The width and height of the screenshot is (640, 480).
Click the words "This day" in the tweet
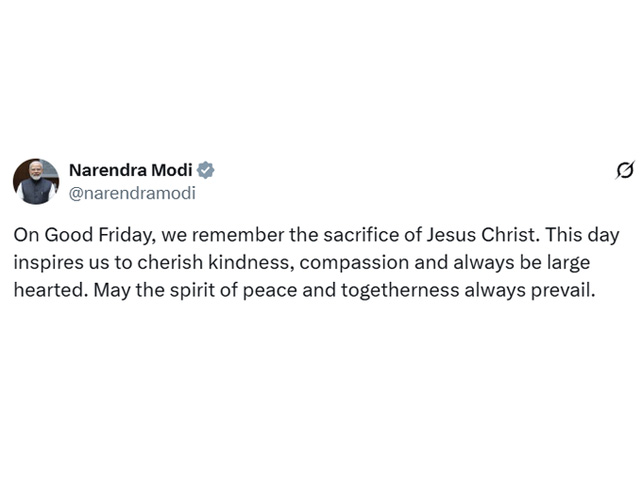click(582, 236)
